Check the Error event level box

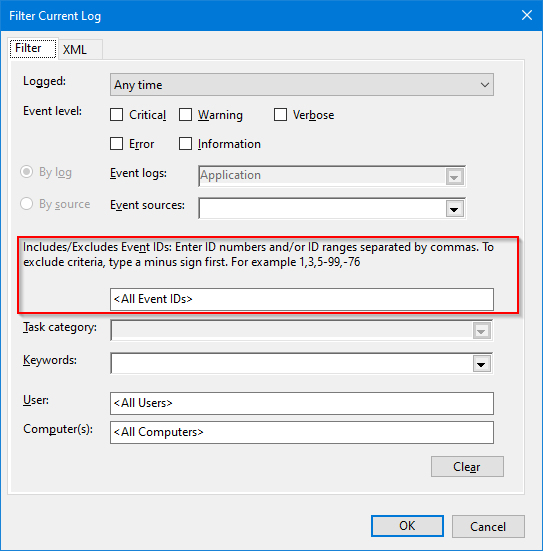(116, 144)
